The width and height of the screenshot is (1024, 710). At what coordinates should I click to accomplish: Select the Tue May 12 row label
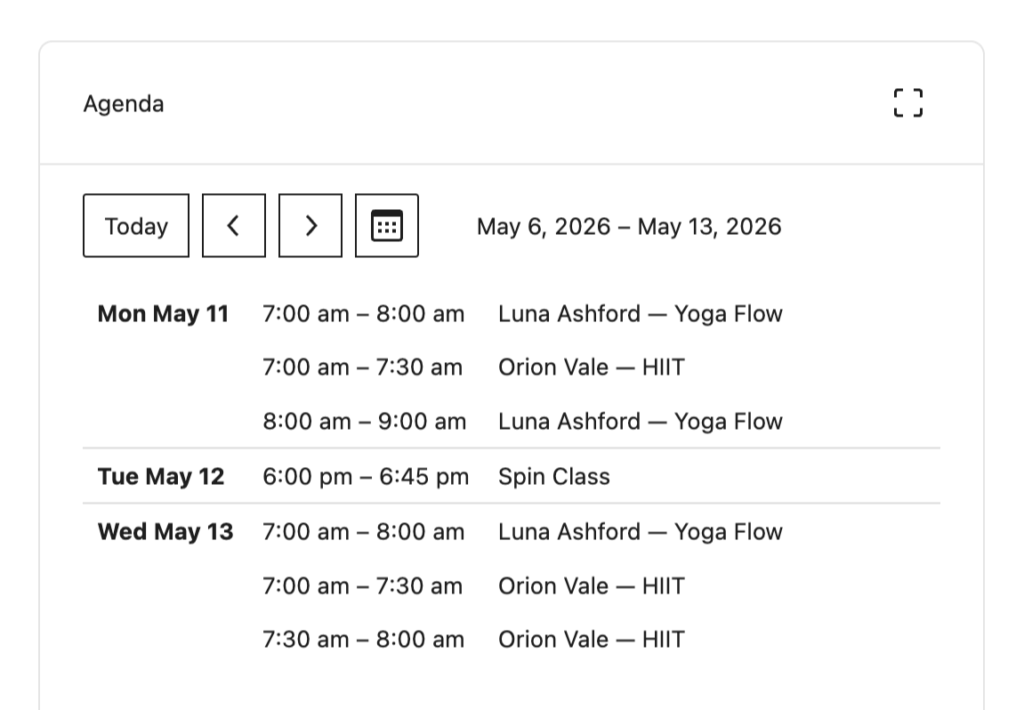pyautogui.click(x=160, y=476)
